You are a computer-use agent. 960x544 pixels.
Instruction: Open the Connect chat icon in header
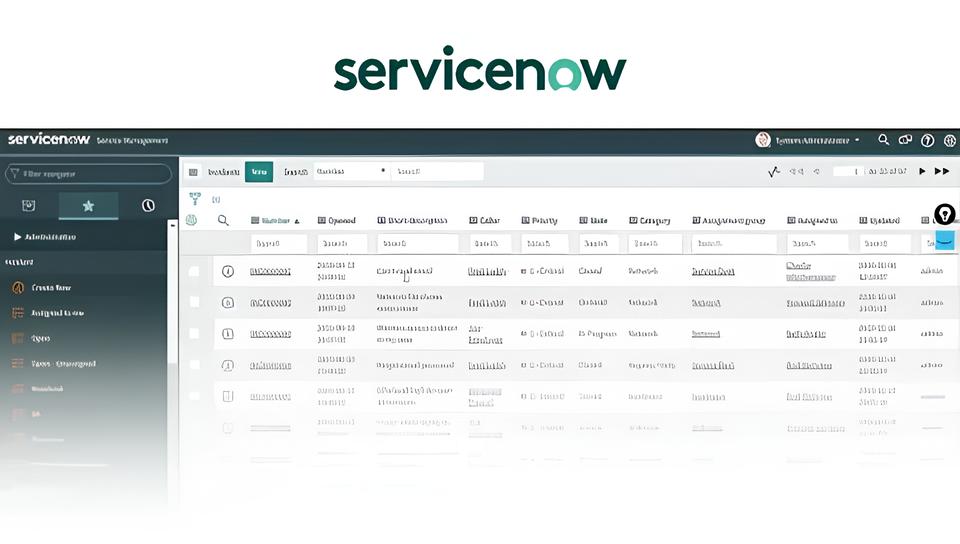905,140
